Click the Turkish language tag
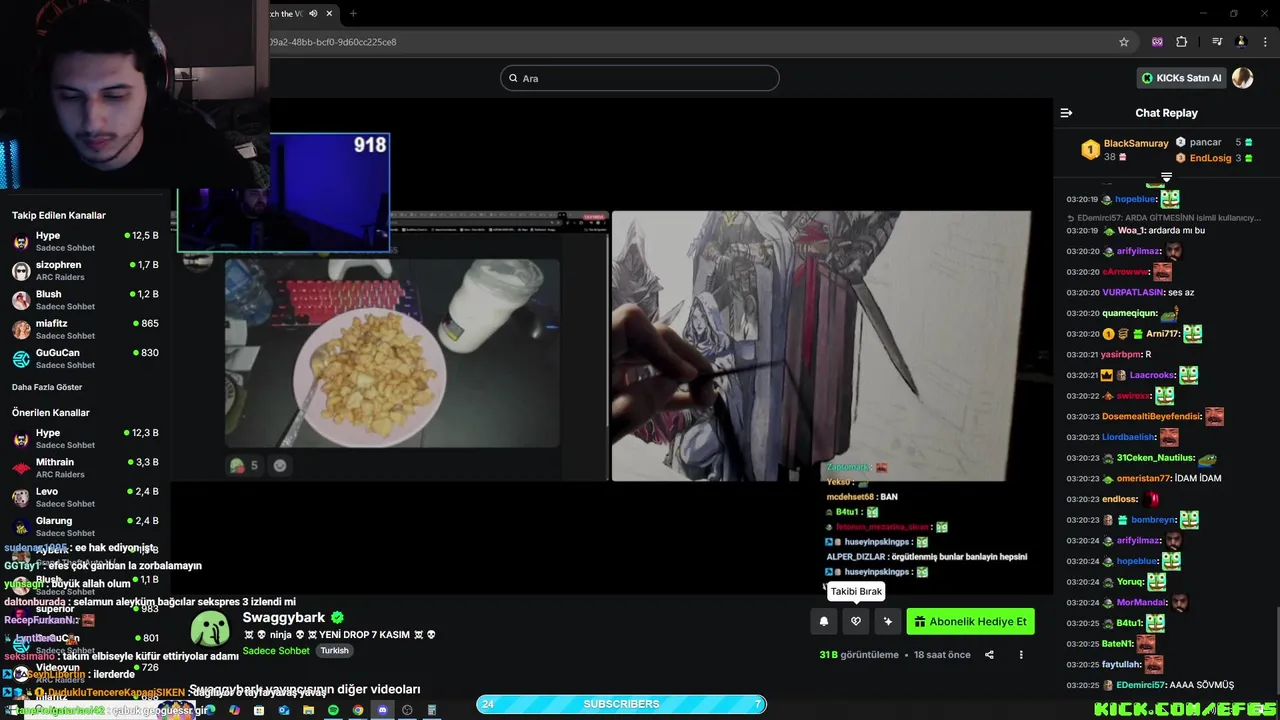1280x720 pixels. pos(334,651)
